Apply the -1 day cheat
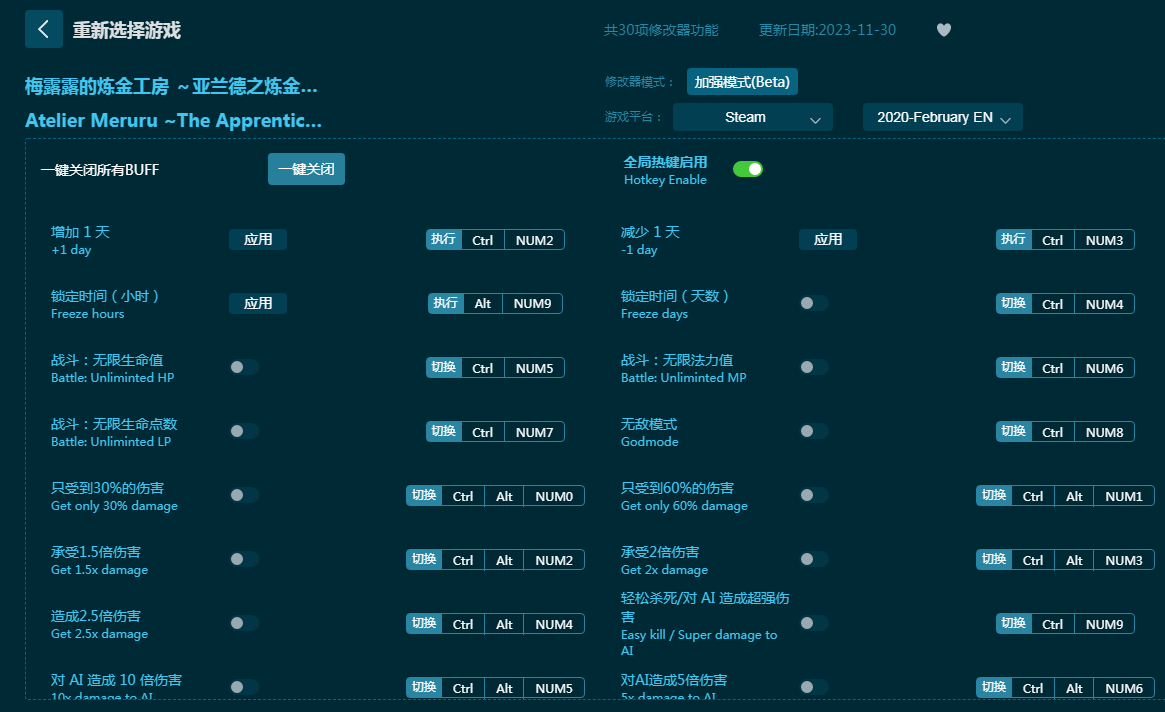Viewport: 1165px width, 712px height. tap(827, 239)
